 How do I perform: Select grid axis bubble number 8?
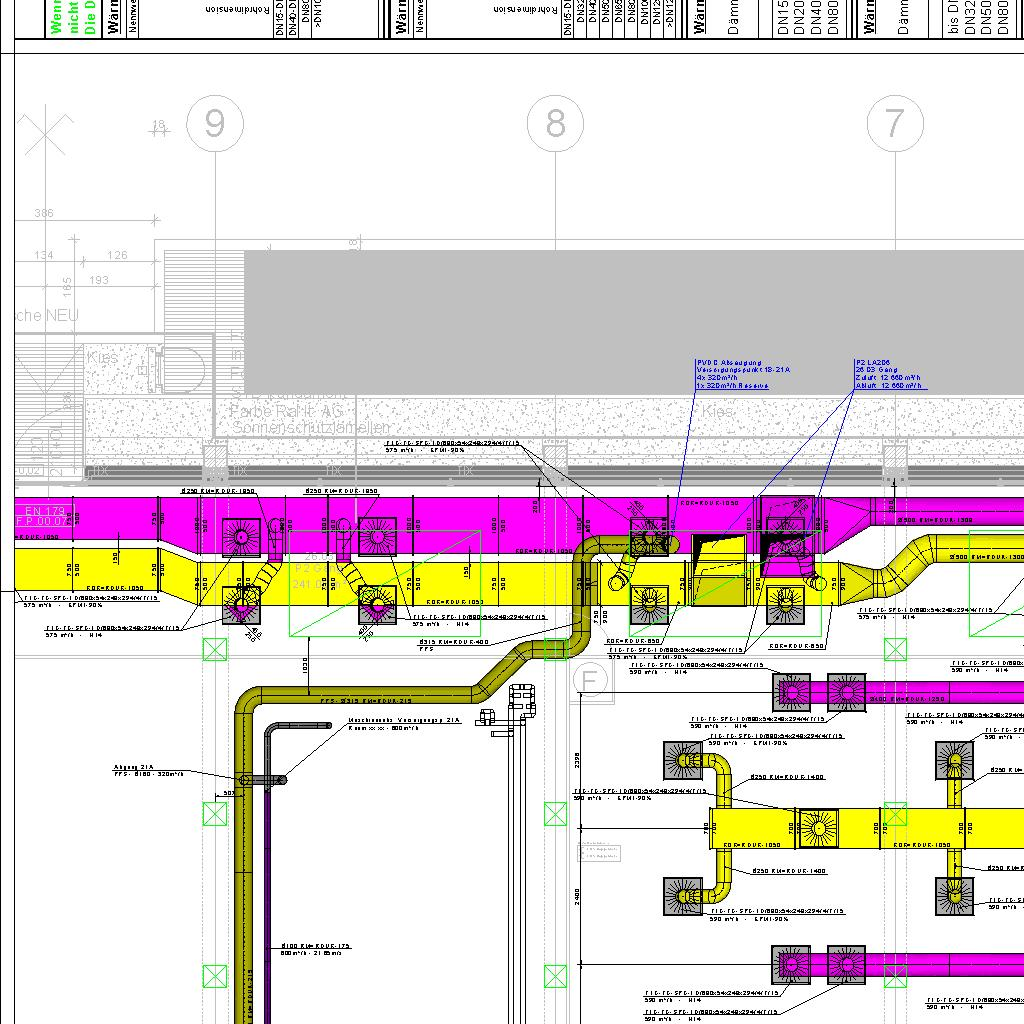tap(555, 123)
